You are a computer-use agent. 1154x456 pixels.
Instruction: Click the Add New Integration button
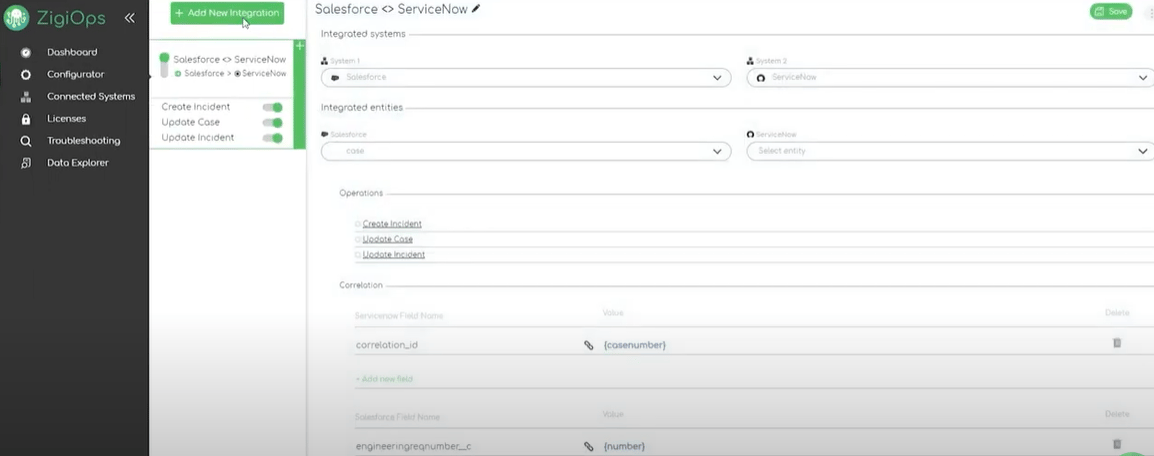click(x=227, y=13)
